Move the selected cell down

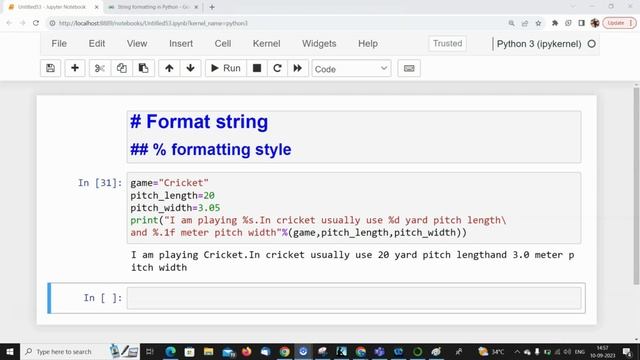tap(190, 68)
